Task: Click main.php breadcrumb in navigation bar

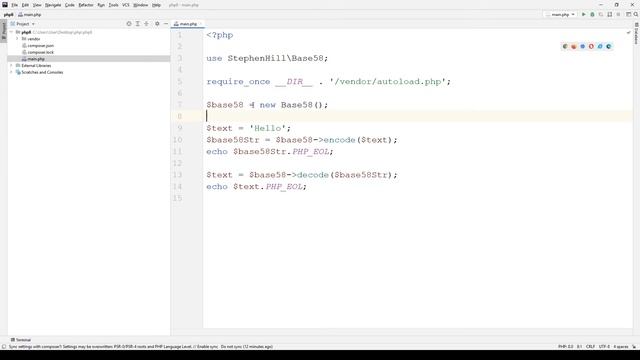Action: point(29,15)
